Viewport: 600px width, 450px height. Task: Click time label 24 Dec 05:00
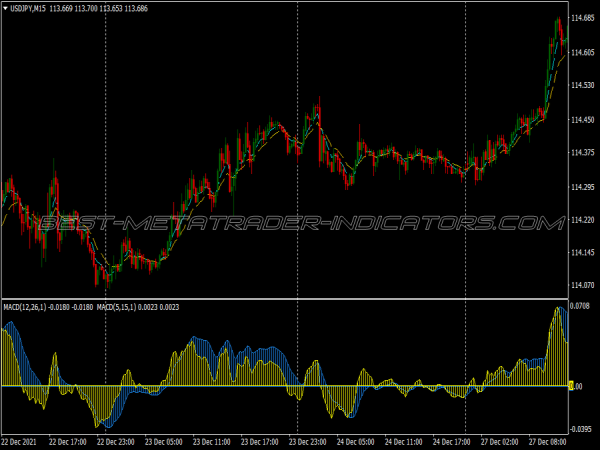[355, 442]
